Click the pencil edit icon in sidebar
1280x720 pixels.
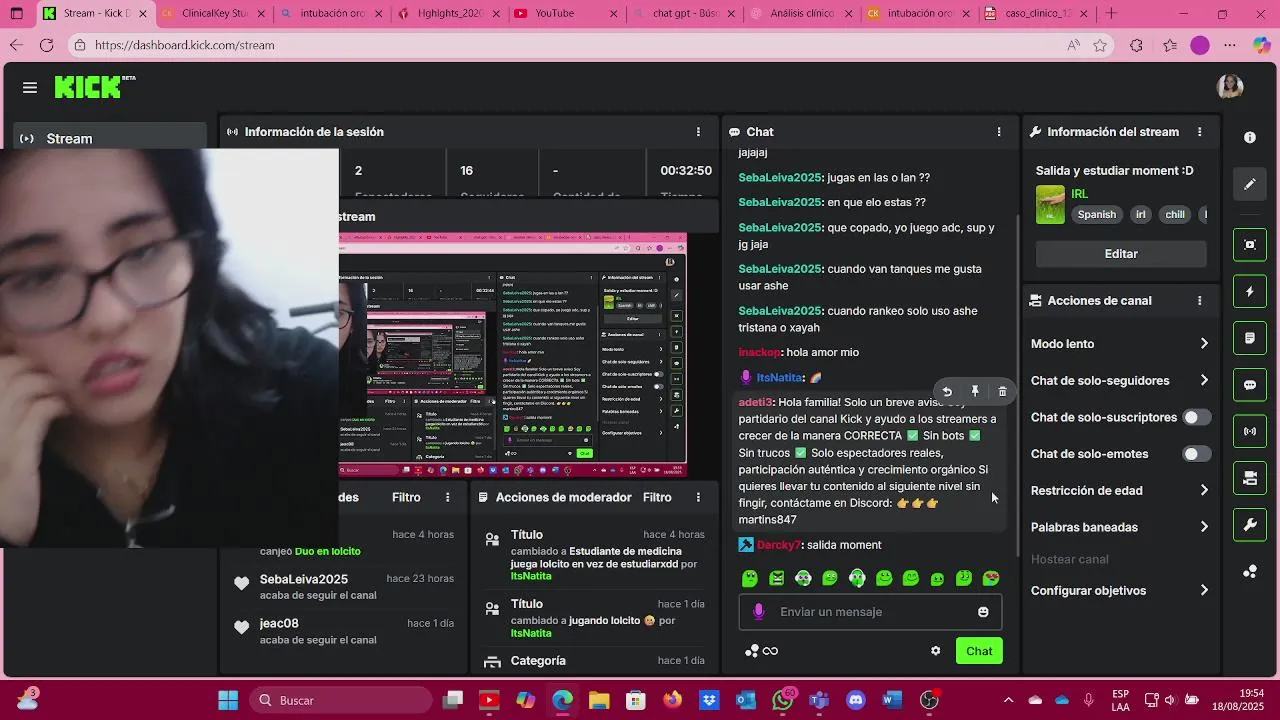coord(1250,184)
